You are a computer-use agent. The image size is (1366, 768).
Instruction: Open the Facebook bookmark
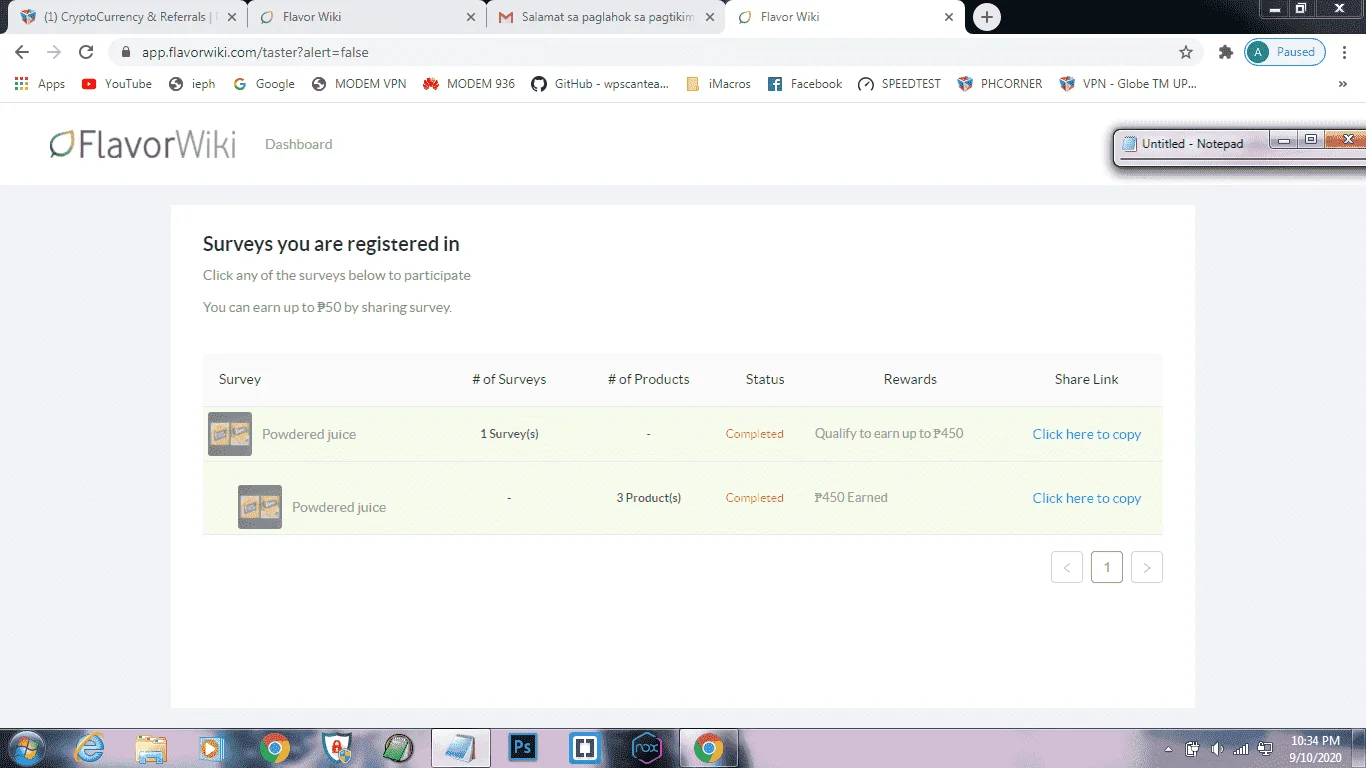[x=805, y=84]
